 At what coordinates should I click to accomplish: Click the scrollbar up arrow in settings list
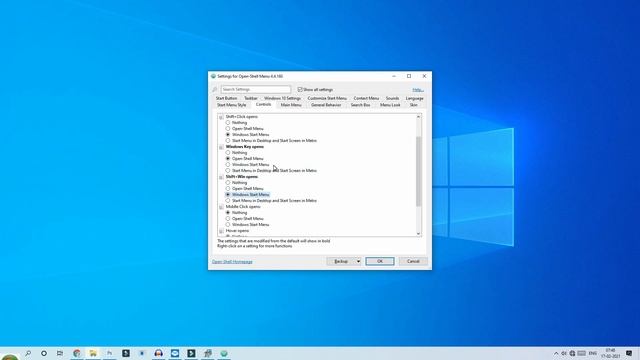click(x=418, y=117)
